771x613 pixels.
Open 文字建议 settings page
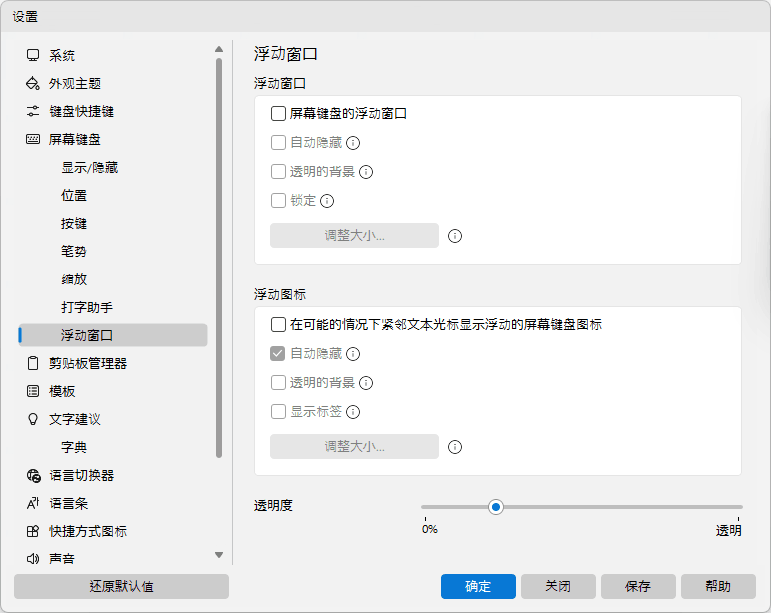(113, 419)
